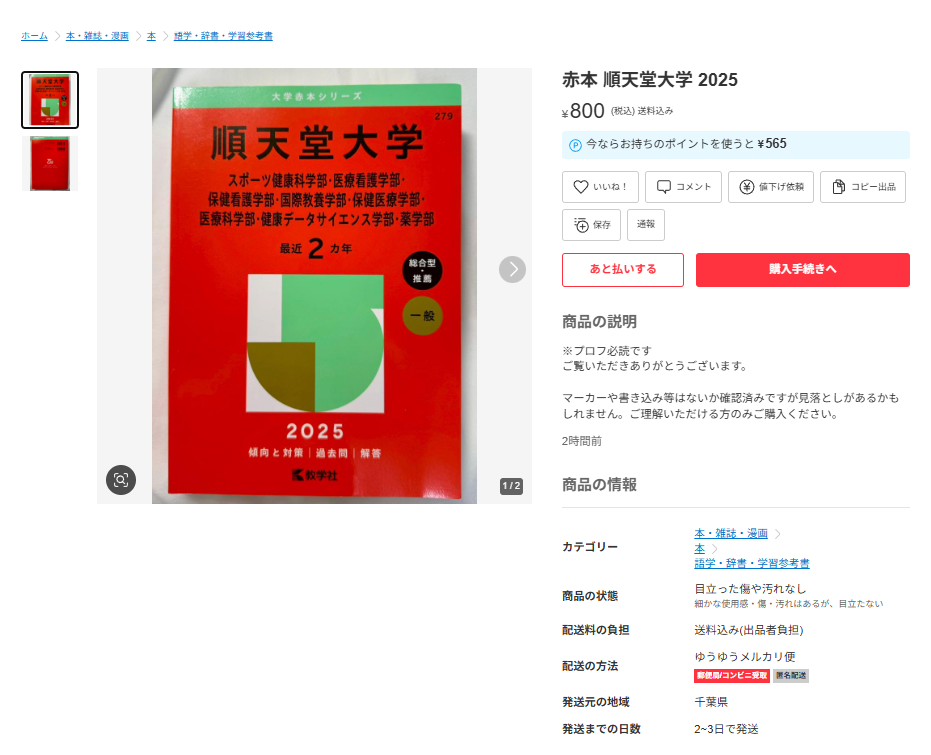Click the heart いいね! button

(600, 187)
